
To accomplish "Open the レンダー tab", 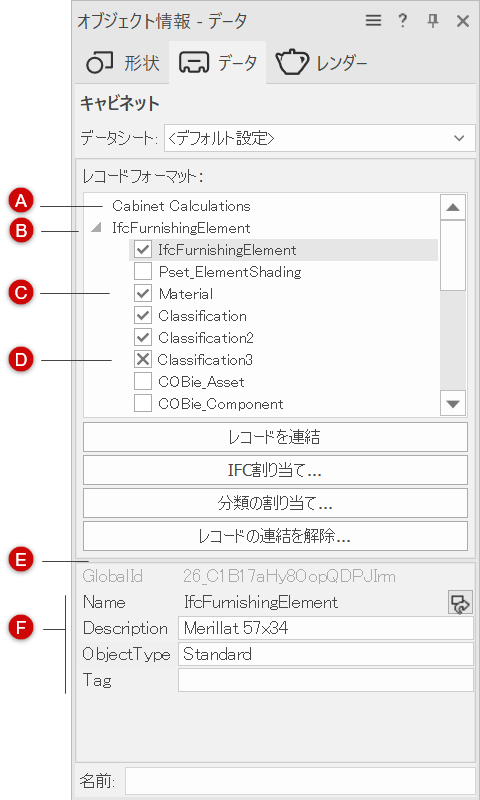I will 321,63.
